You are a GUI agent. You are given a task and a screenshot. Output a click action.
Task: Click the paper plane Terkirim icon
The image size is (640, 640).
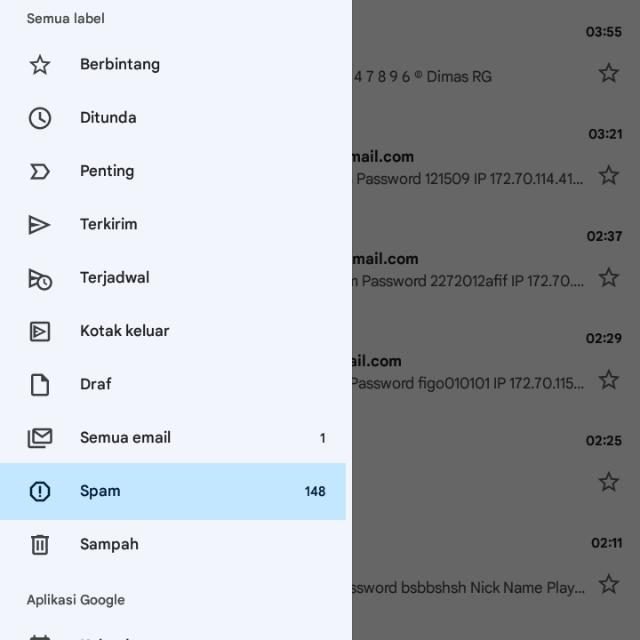[x=39, y=225]
